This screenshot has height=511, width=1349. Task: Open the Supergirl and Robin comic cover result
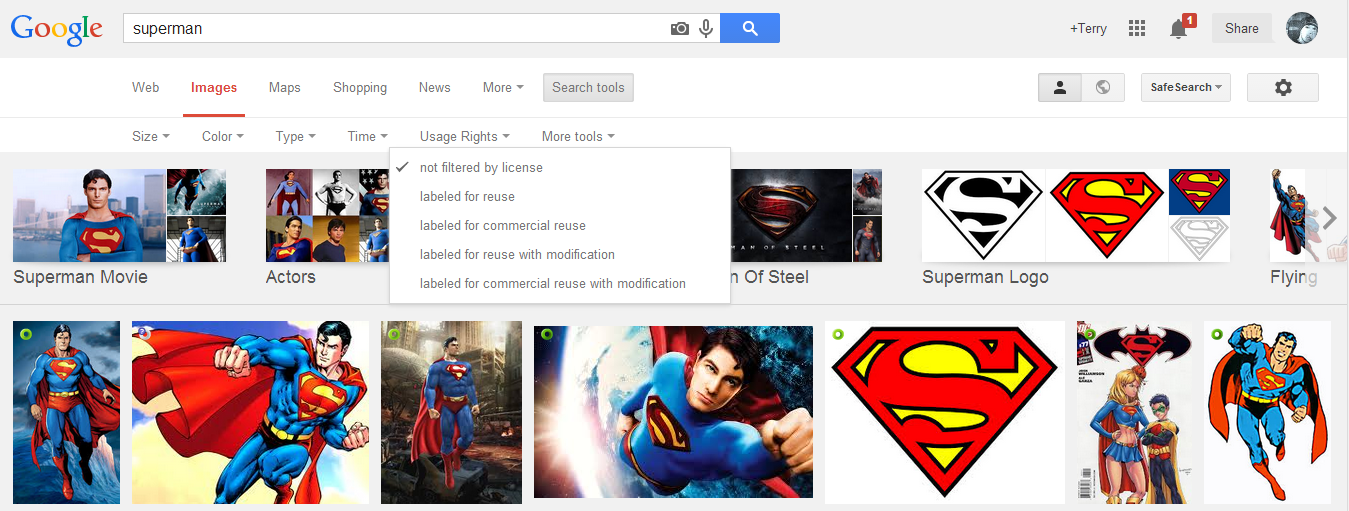[1134, 412]
